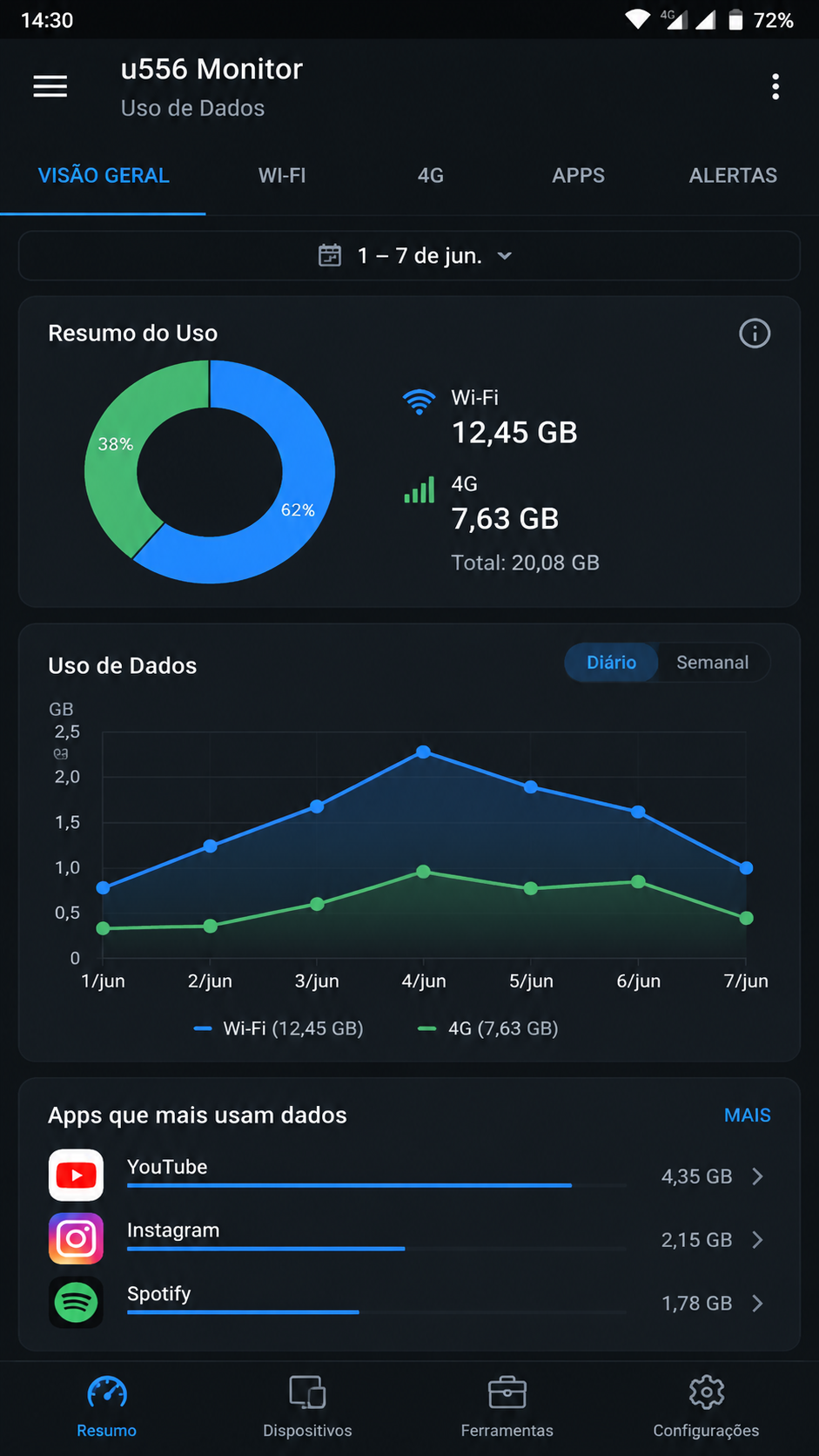Switch to the 4G tab
Image resolution: width=819 pixels, height=1456 pixels.
[431, 175]
